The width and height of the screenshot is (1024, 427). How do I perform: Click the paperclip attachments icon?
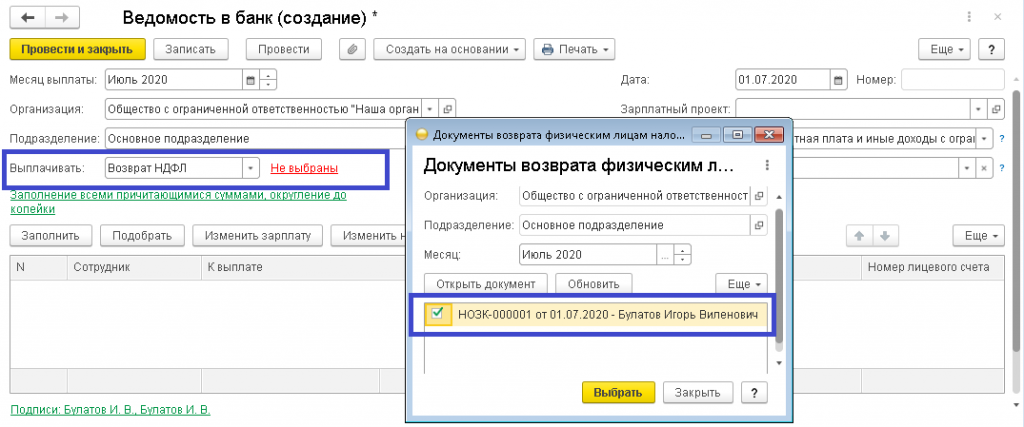click(352, 49)
